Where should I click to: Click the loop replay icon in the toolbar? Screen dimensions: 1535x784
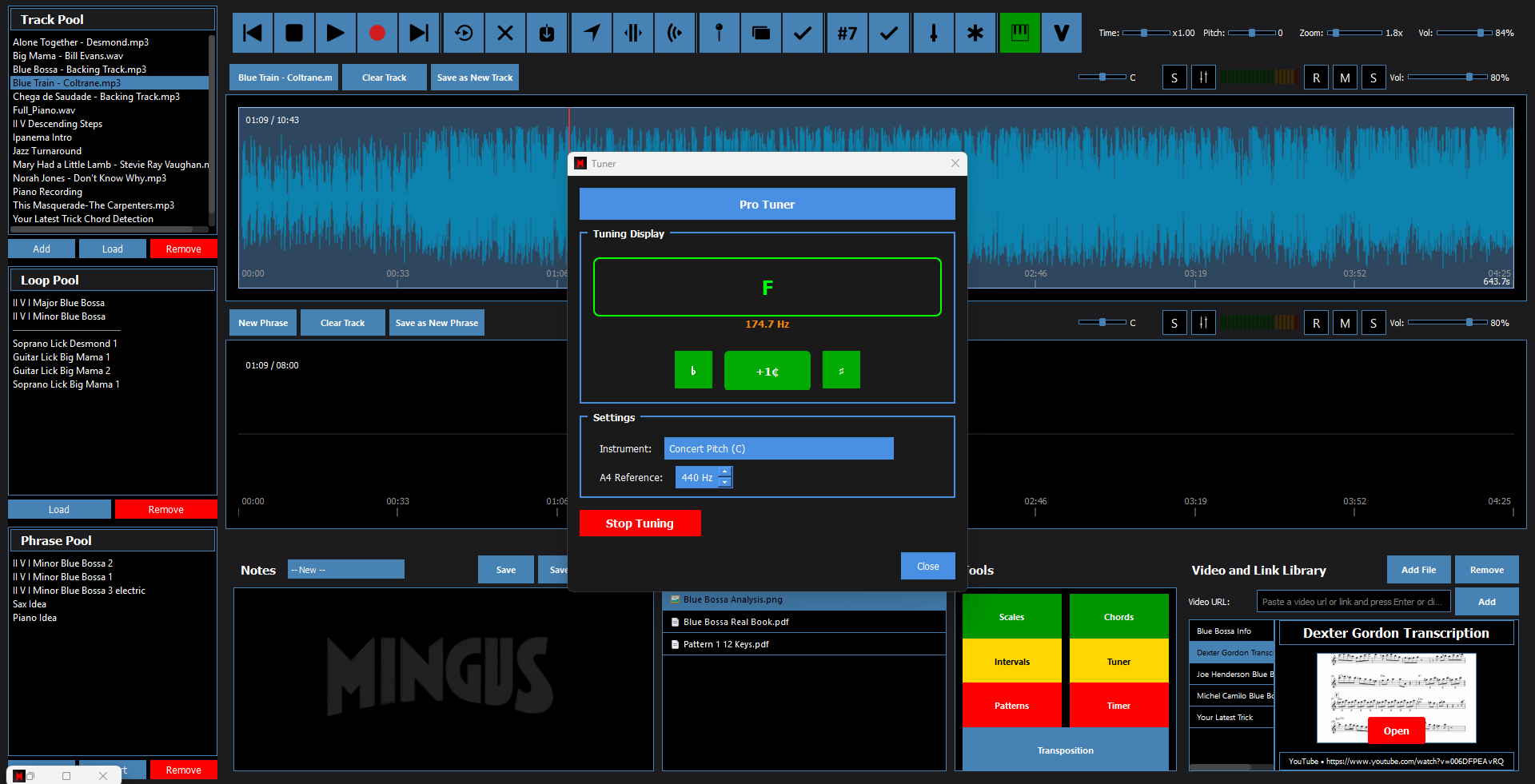(x=464, y=33)
